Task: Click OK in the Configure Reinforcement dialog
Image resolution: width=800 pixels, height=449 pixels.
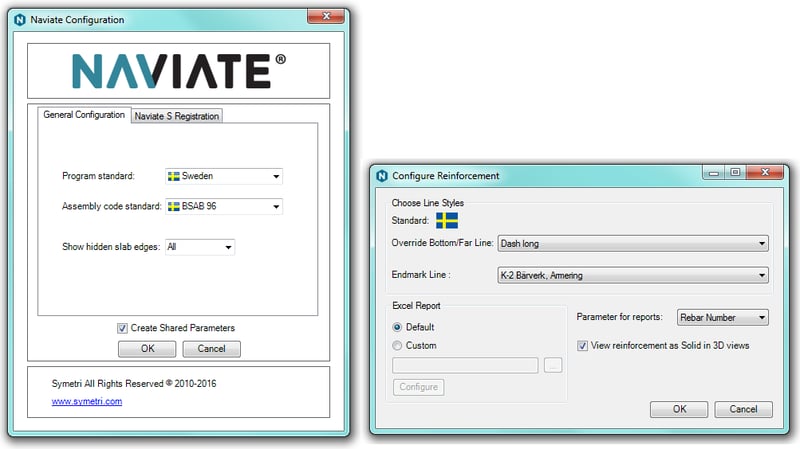Action: 679,409
